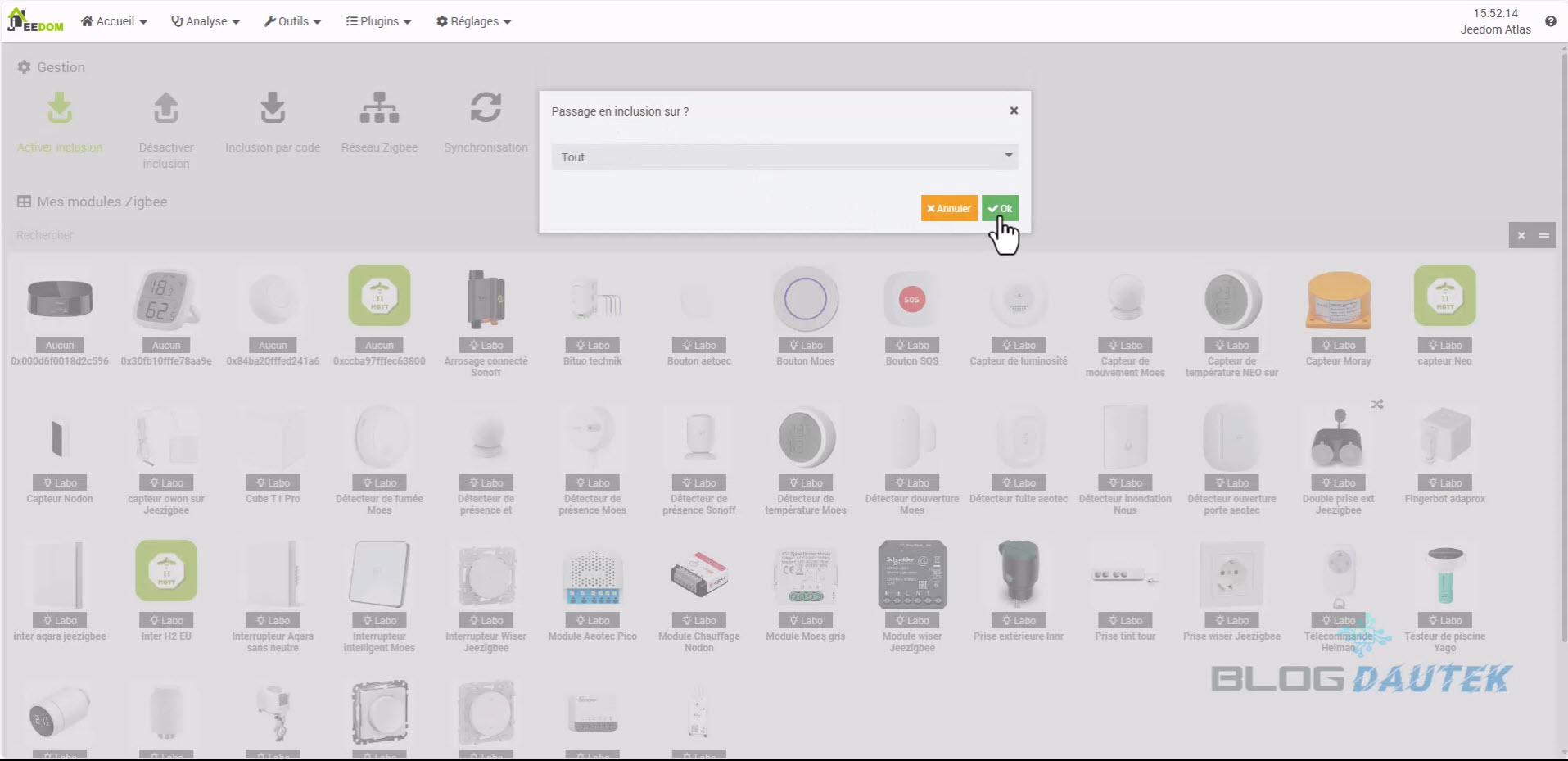Clear search with the X icon
Viewport: 1568px width, 761px height.
pyautogui.click(x=1521, y=236)
